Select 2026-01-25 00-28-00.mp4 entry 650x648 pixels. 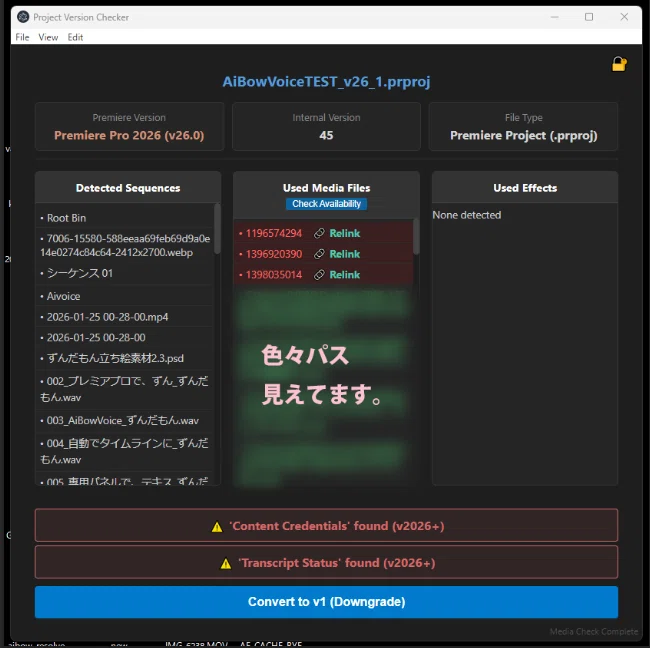point(124,317)
